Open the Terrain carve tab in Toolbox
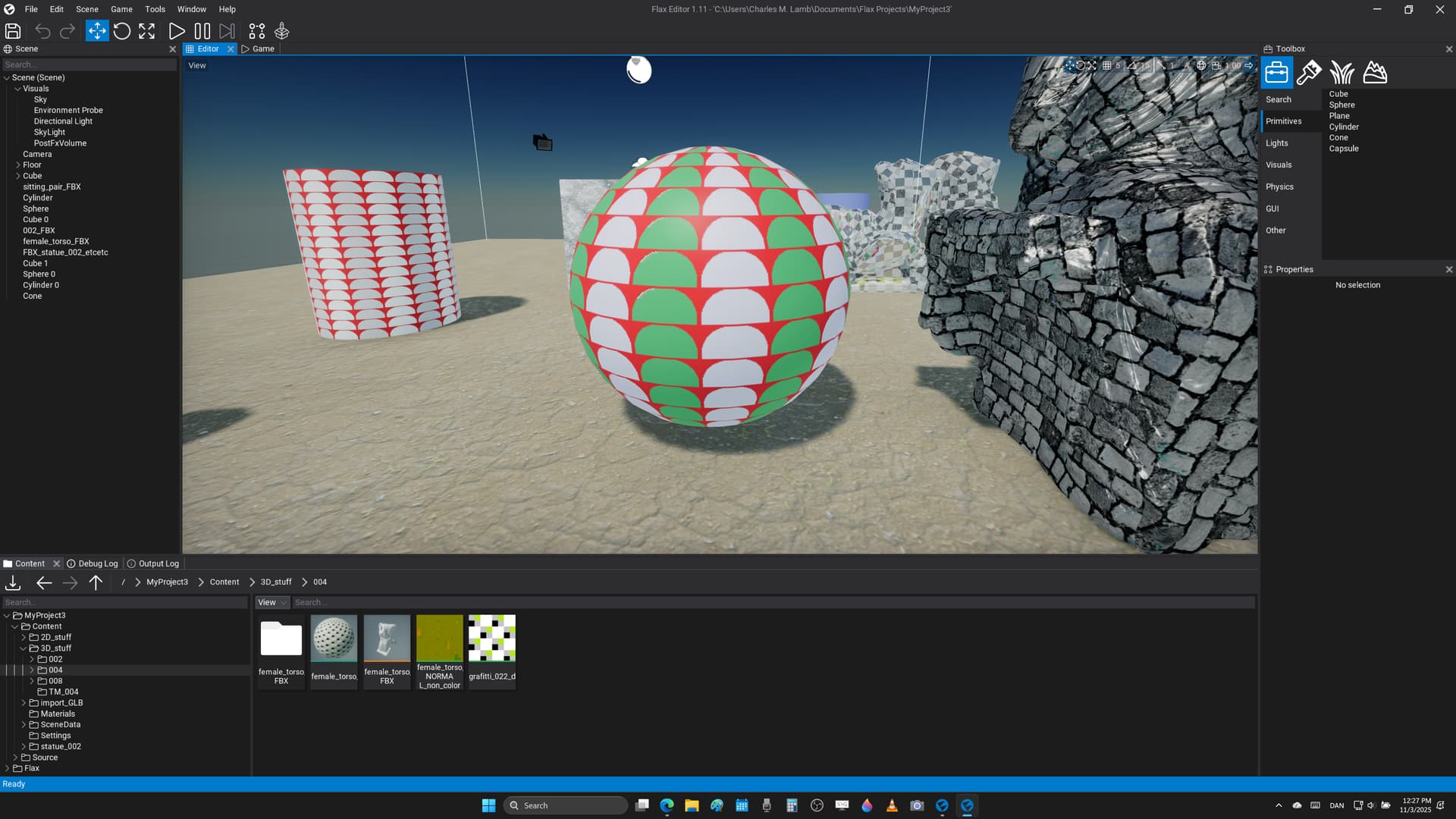Image resolution: width=1456 pixels, height=819 pixels. coord(1374,73)
